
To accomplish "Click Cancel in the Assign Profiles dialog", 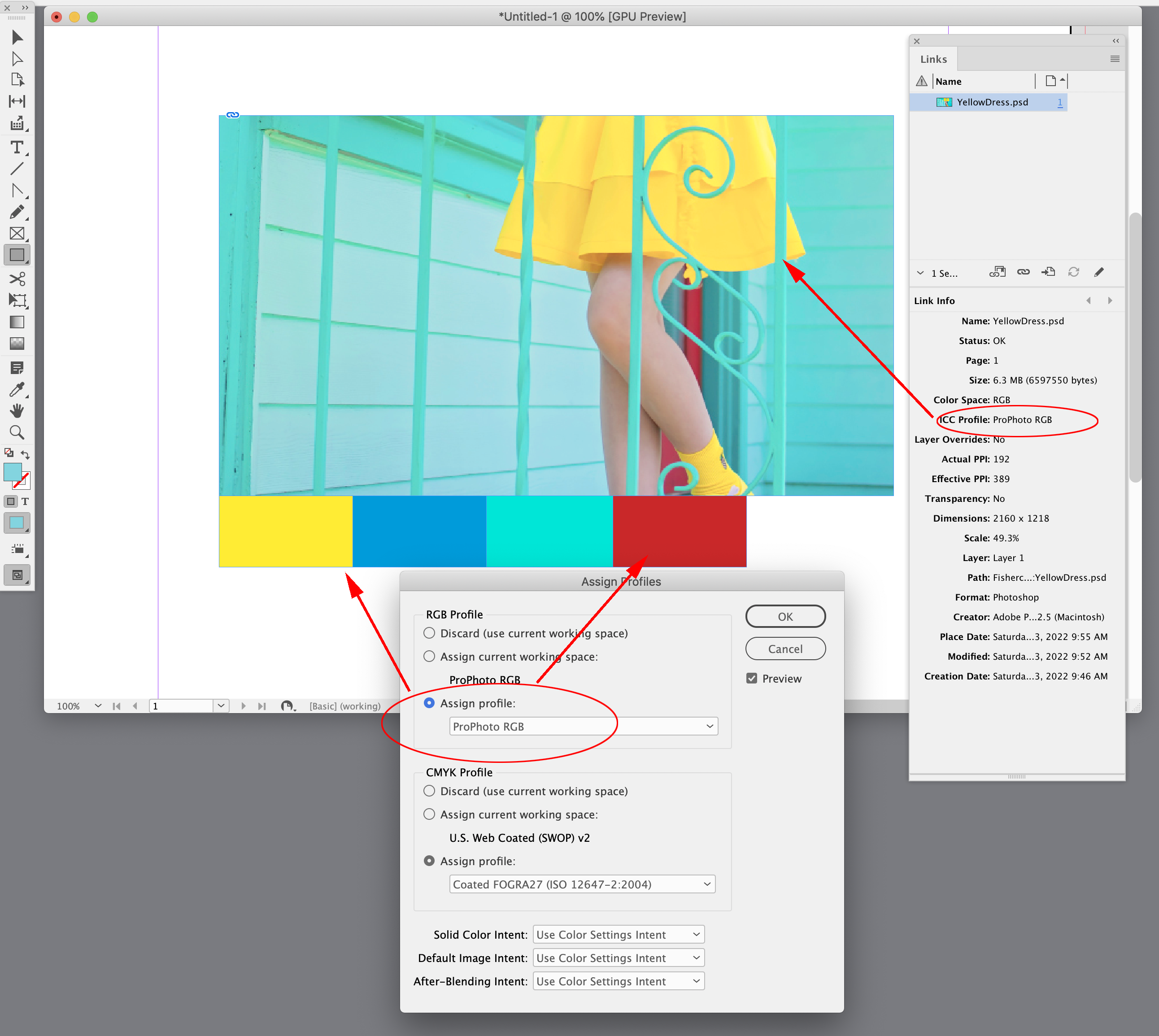I will click(785, 649).
